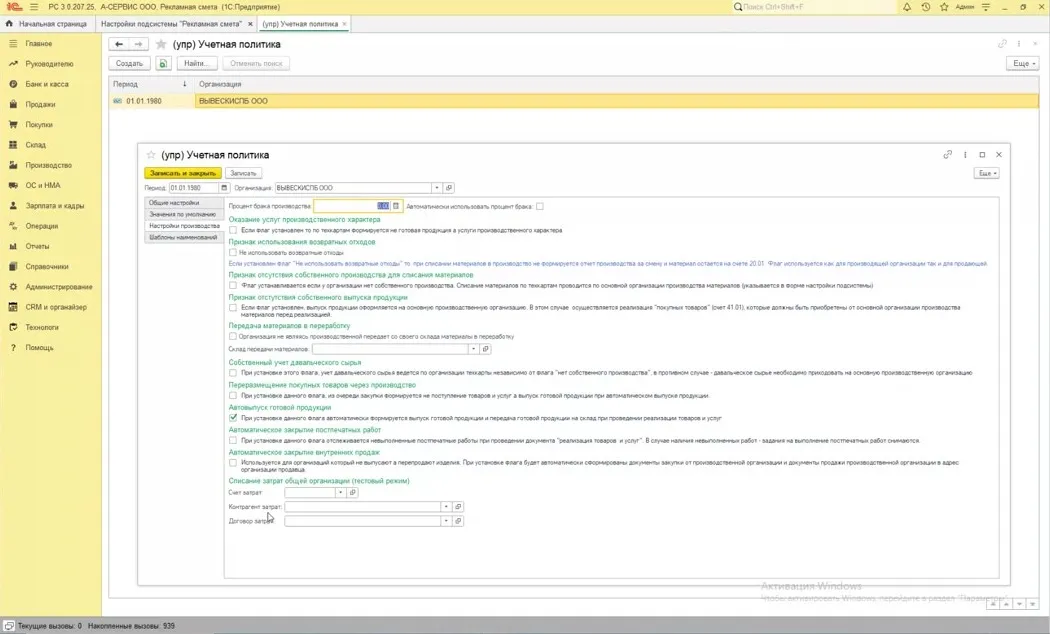Image resolution: width=1050 pixels, height=634 pixels.
Task: Enable Автоматически использовать процент брака checkbox
Action: click(540, 206)
